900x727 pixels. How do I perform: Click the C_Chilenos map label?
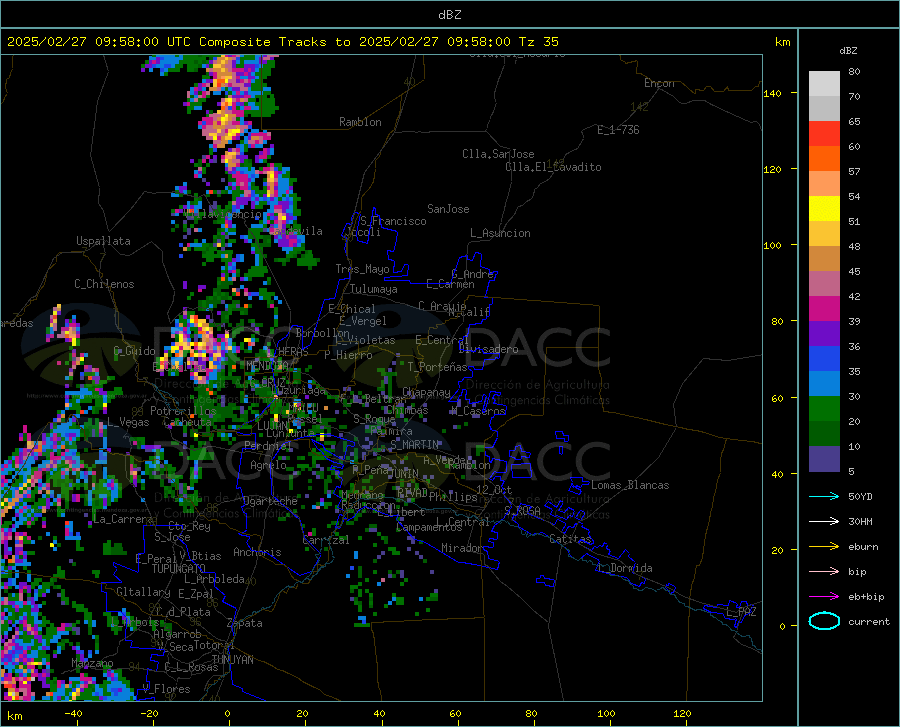[104, 284]
